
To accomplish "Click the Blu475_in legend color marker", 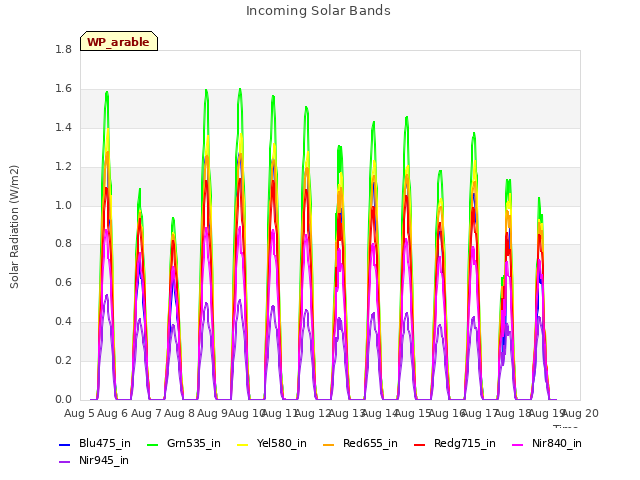I will pos(64,444).
